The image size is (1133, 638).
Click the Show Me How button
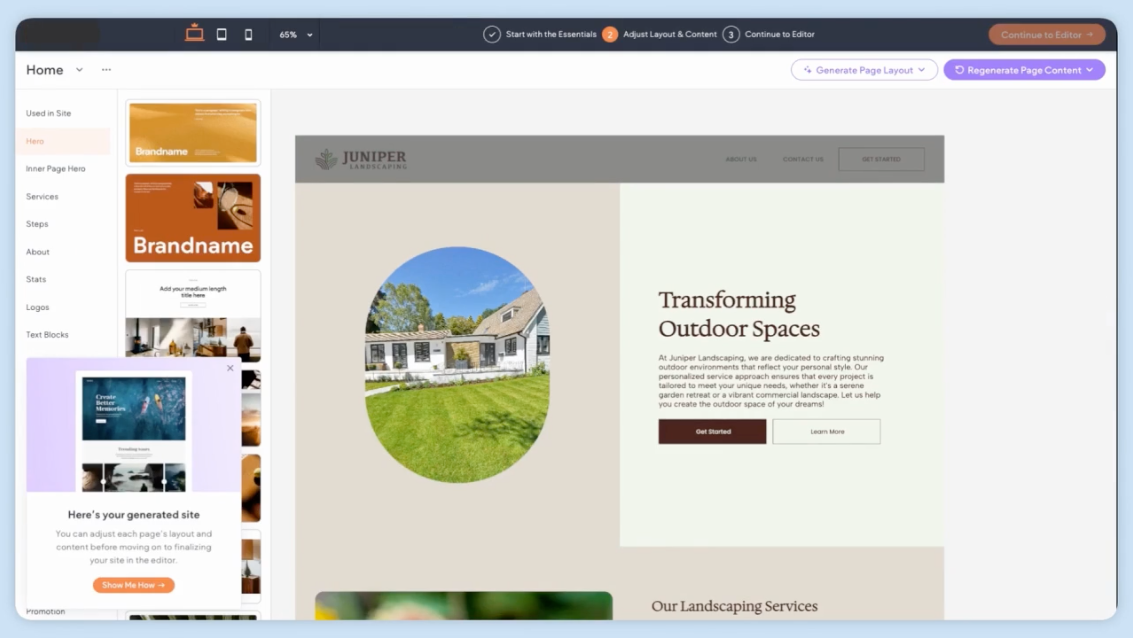133,585
